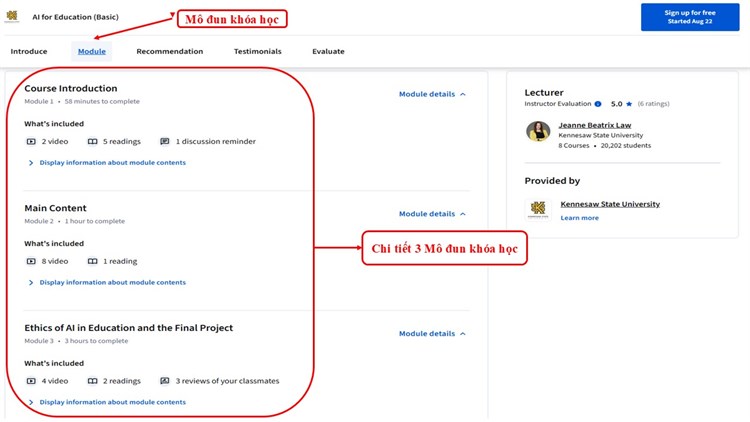Viewport: 750px width, 422px height.
Task: Click the readings book icon in Module 1
Action: click(92, 142)
